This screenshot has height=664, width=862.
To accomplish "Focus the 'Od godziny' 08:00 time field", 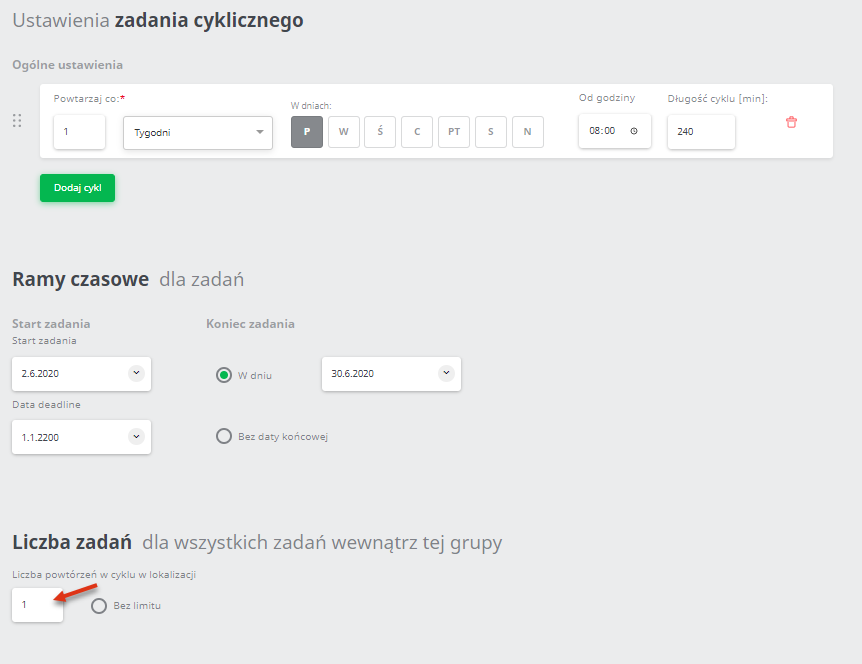I will coord(615,131).
